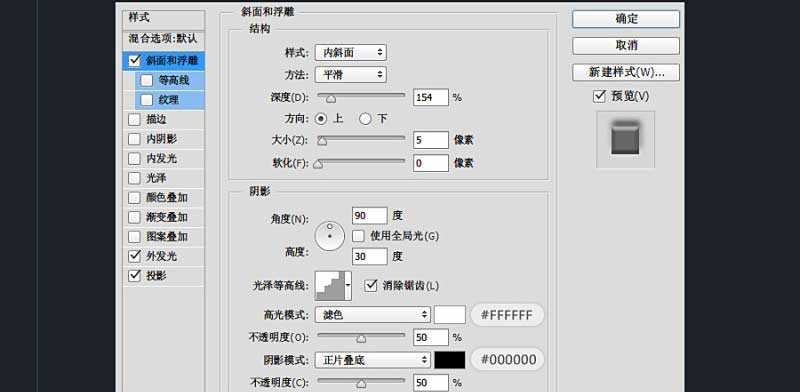Click the 角度 field showing 90

369,215
